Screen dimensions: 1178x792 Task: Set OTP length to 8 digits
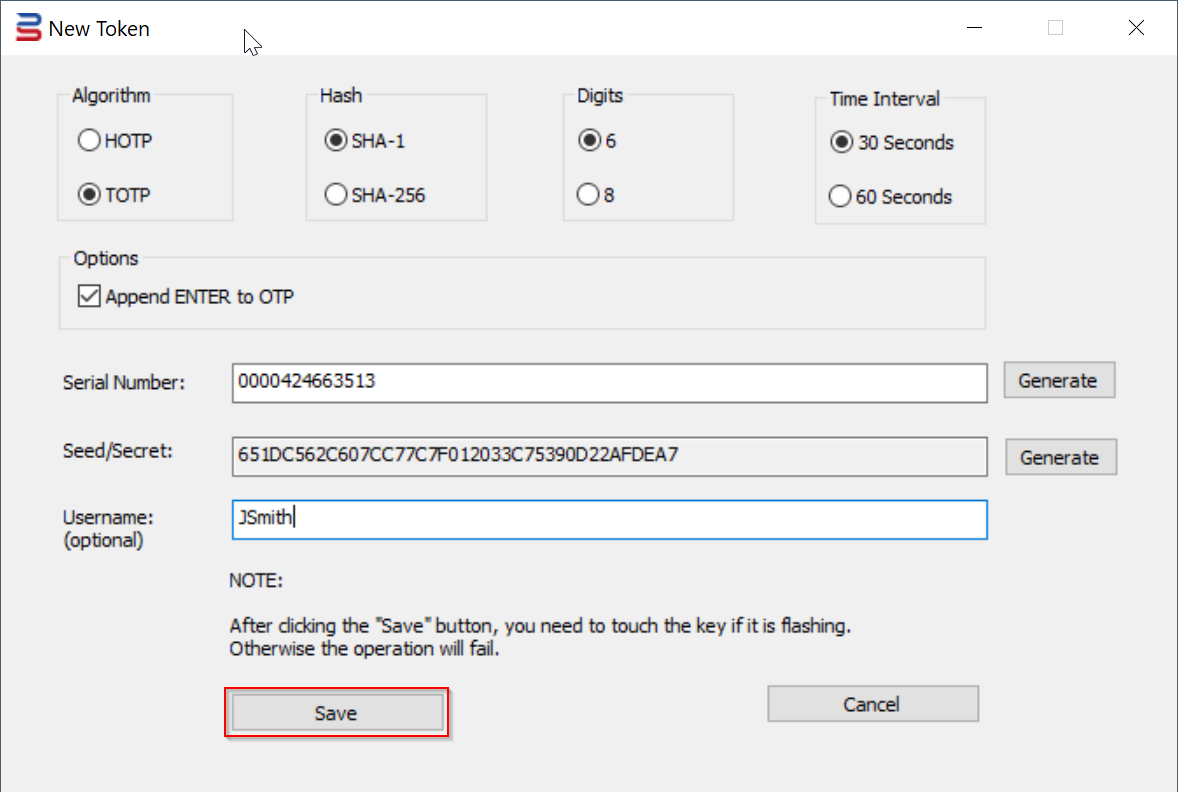tap(590, 195)
